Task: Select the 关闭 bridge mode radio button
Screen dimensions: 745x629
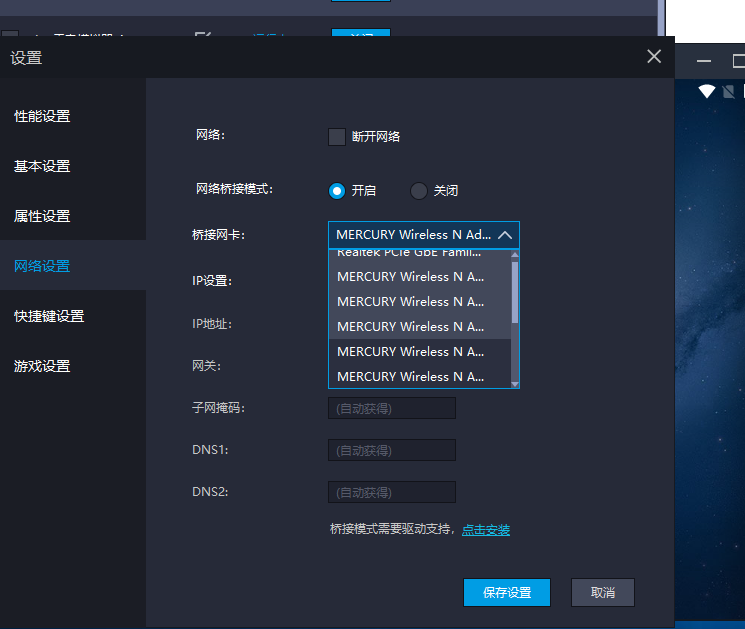Action: (x=419, y=191)
